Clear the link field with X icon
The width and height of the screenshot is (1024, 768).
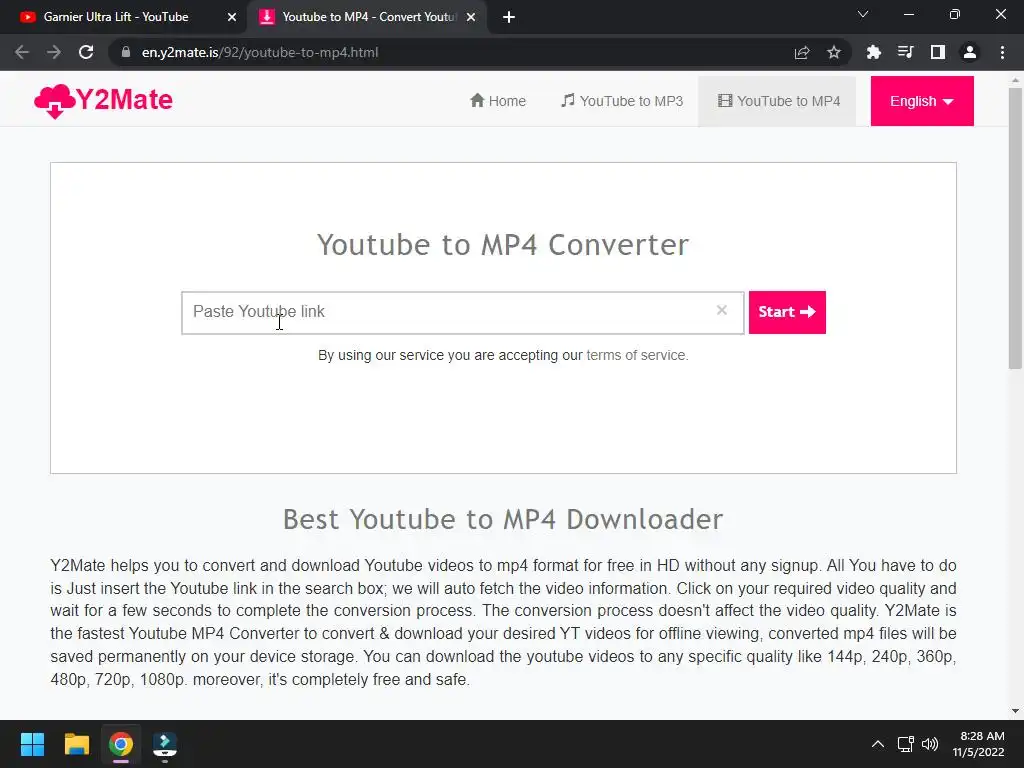click(722, 310)
